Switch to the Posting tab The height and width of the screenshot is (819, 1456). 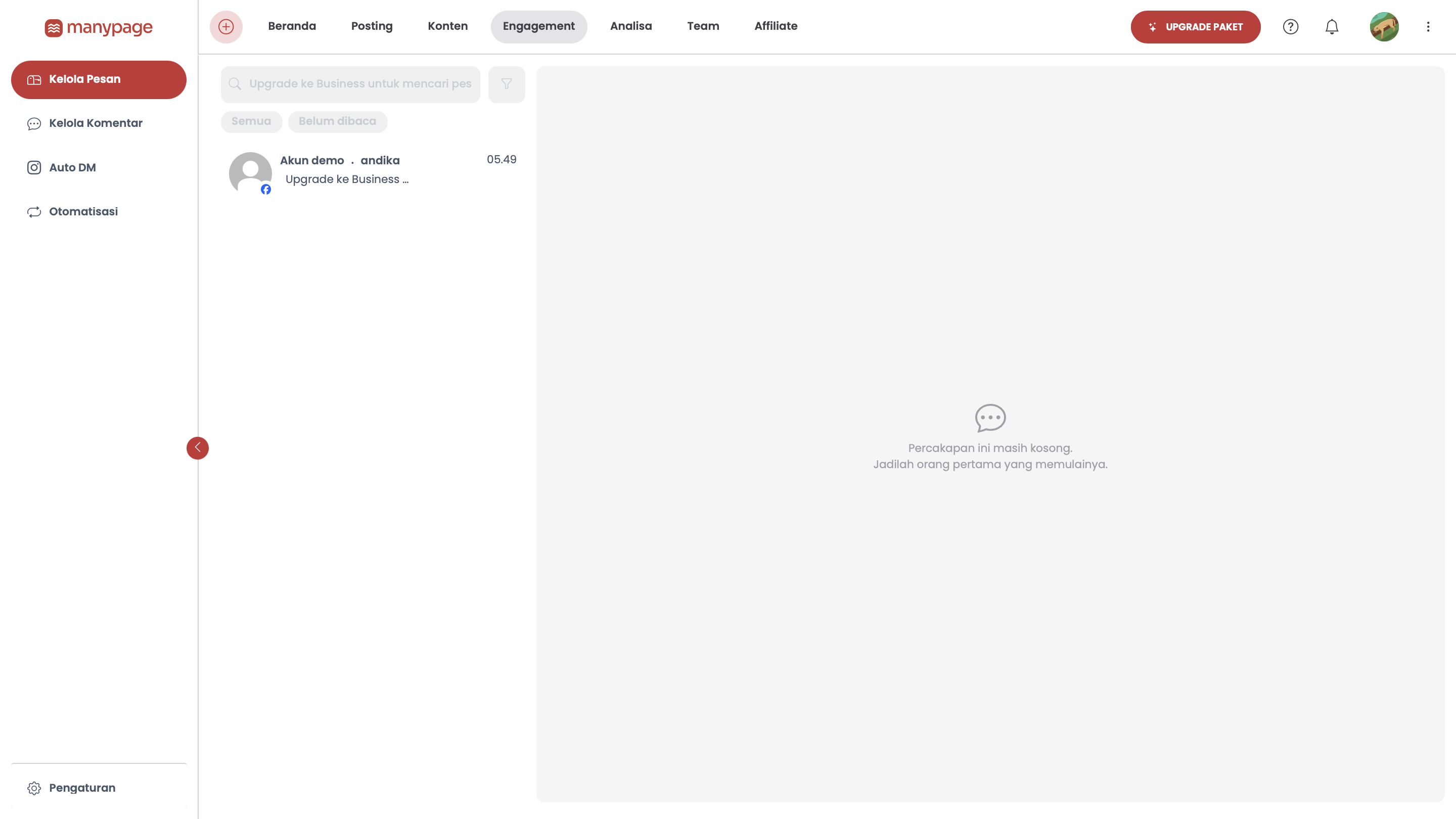[x=372, y=26]
